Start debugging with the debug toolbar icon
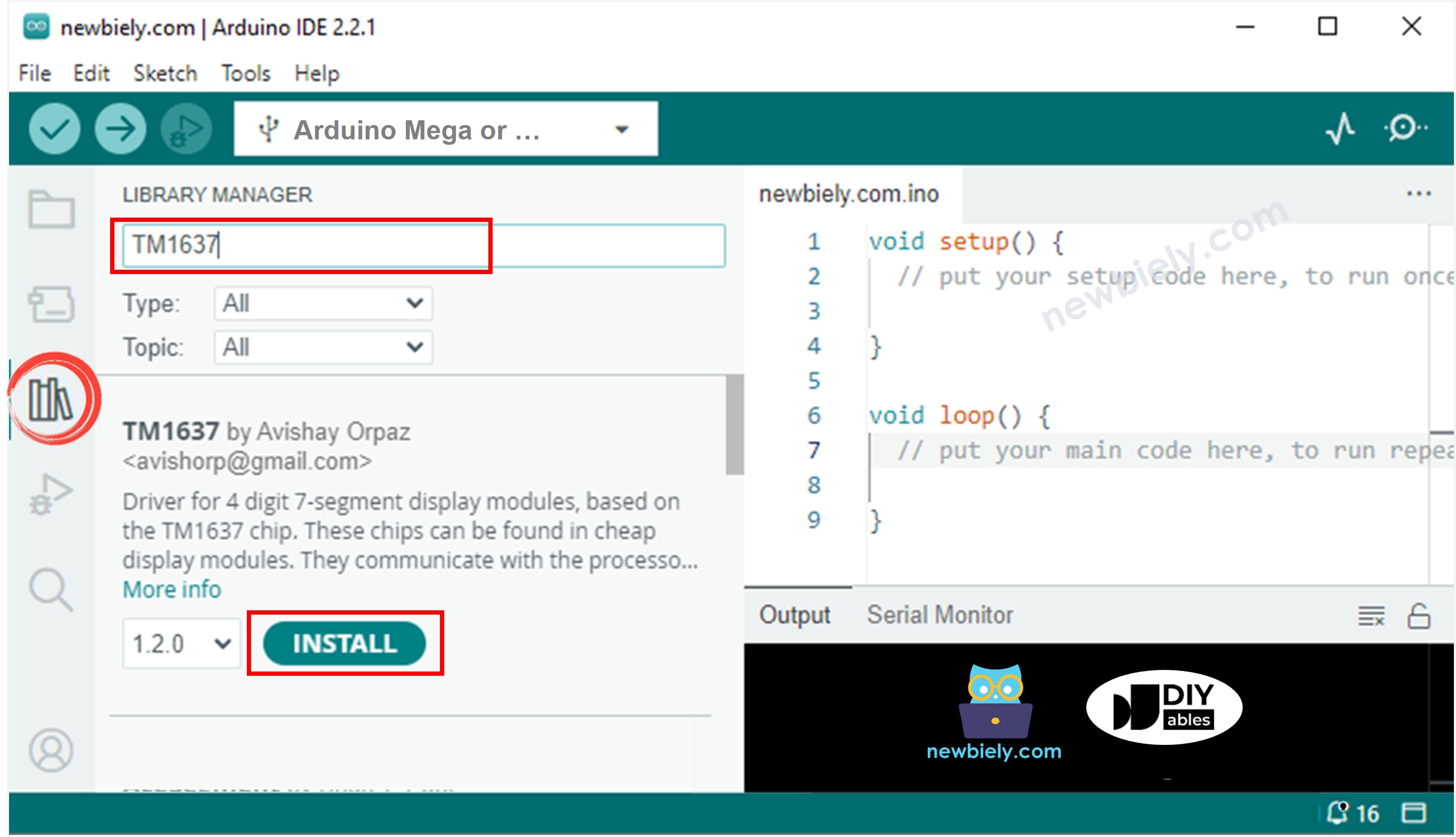This screenshot has width=1456, height=837. coord(185,129)
